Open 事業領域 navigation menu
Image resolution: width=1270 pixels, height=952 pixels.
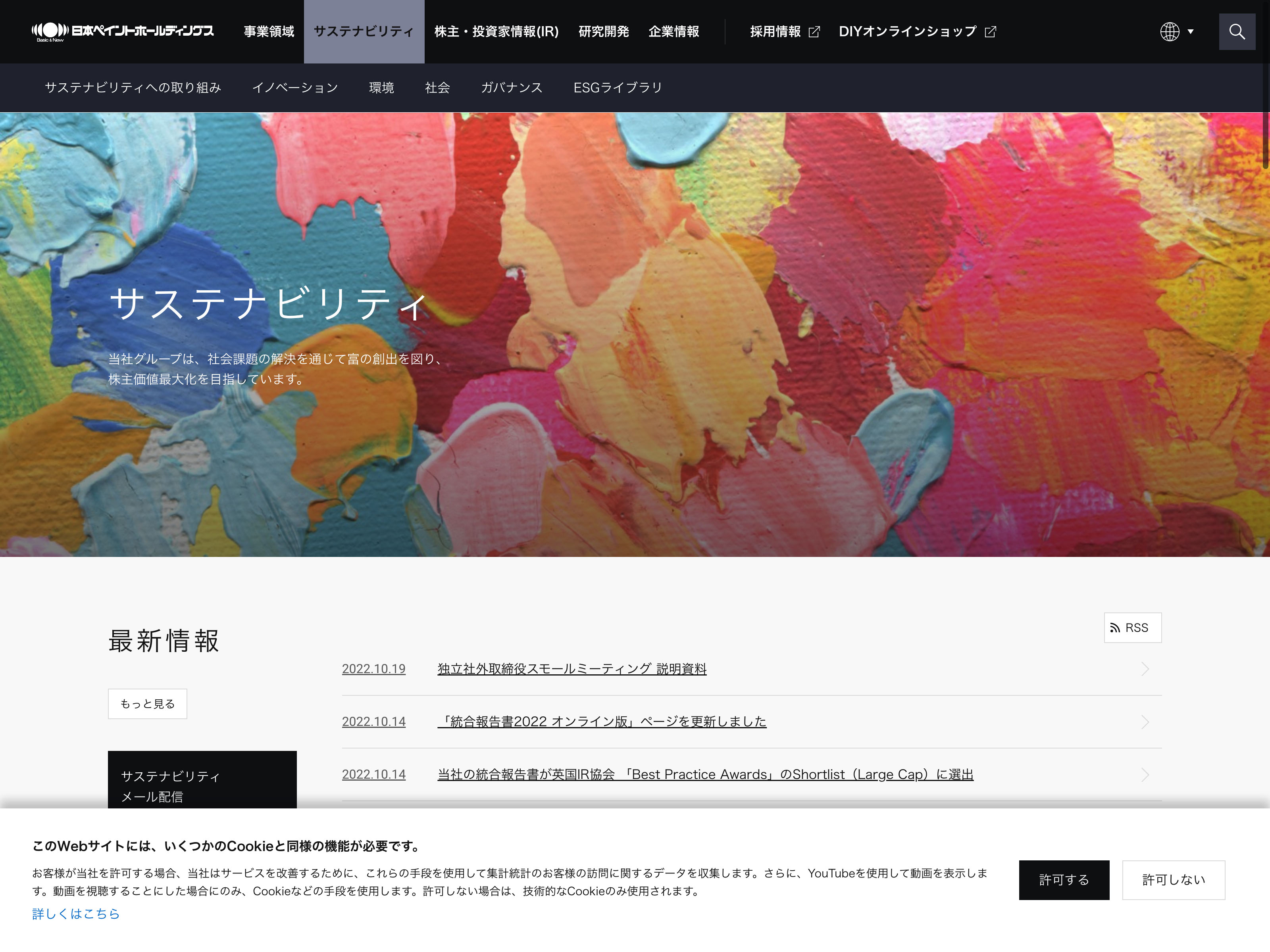(x=269, y=32)
